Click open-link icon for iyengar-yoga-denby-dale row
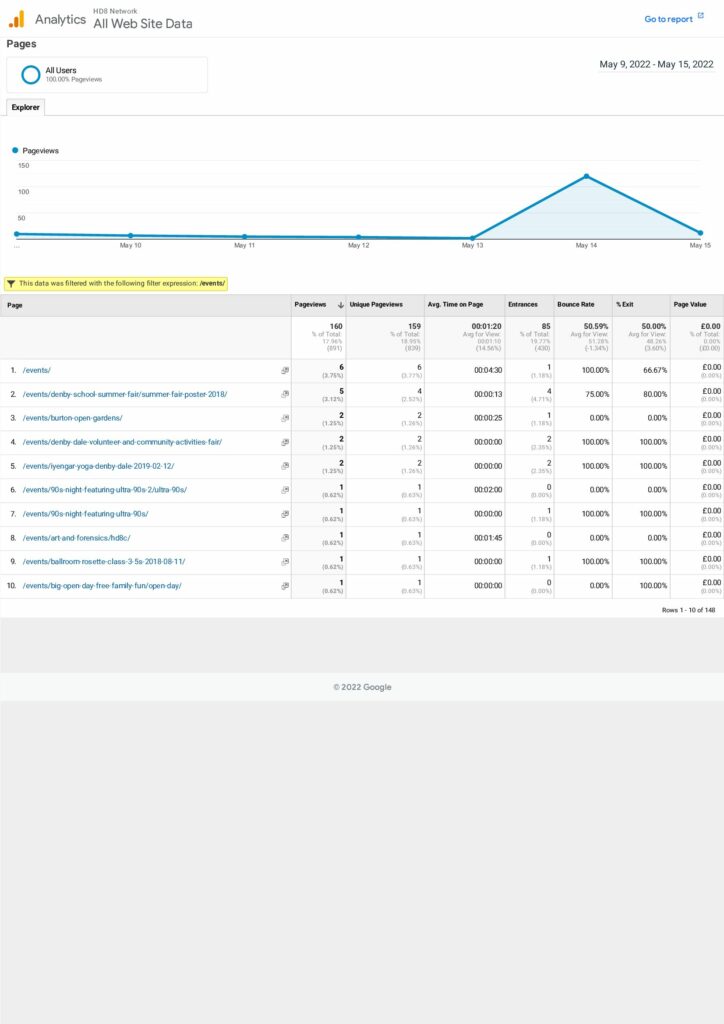The width and height of the screenshot is (724, 1024). pyautogui.click(x=285, y=466)
